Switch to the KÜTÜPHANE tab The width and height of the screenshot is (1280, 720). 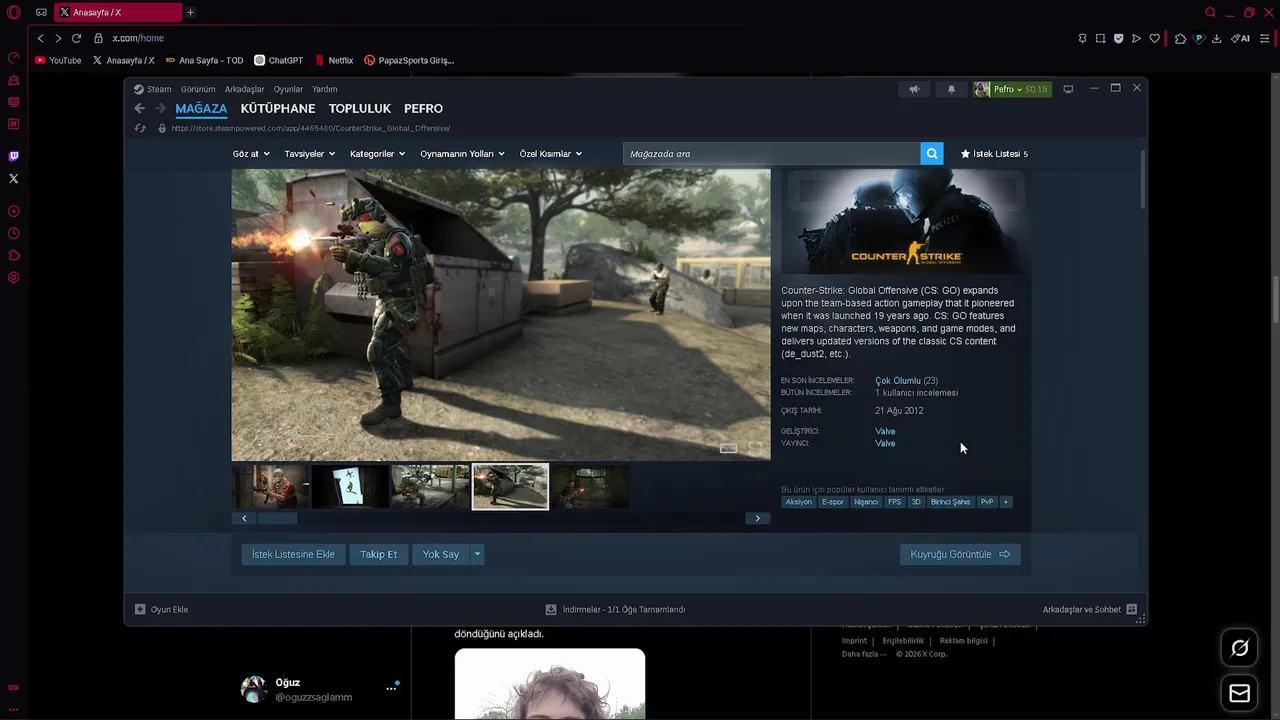pyautogui.click(x=278, y=108)
